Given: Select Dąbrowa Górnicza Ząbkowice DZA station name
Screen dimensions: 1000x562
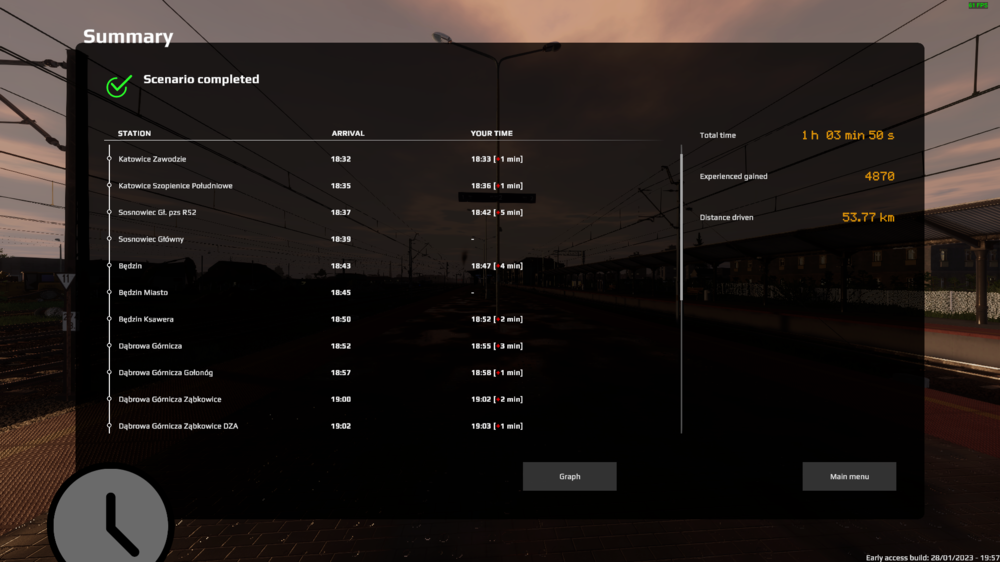Looking at the screenshot, I should point(178,426).
